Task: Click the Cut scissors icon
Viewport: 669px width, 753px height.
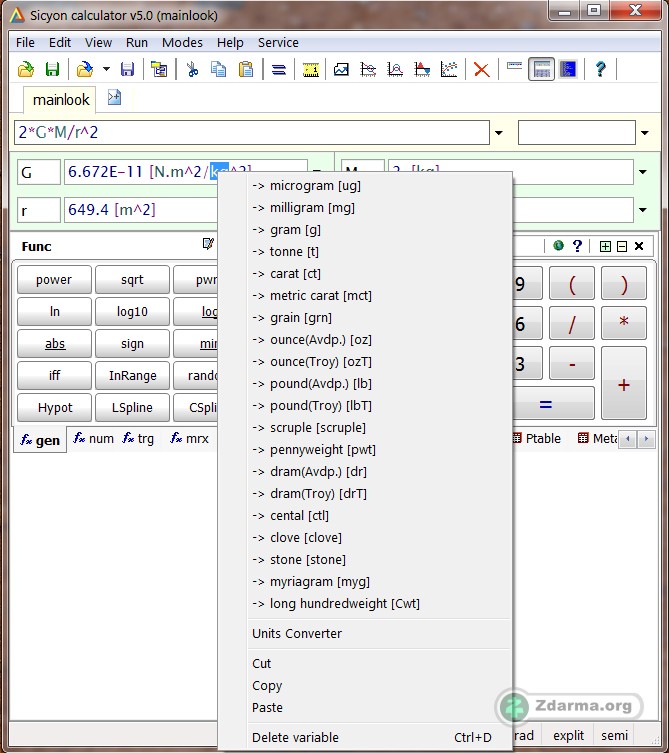Action: click(x=193, y=70)
